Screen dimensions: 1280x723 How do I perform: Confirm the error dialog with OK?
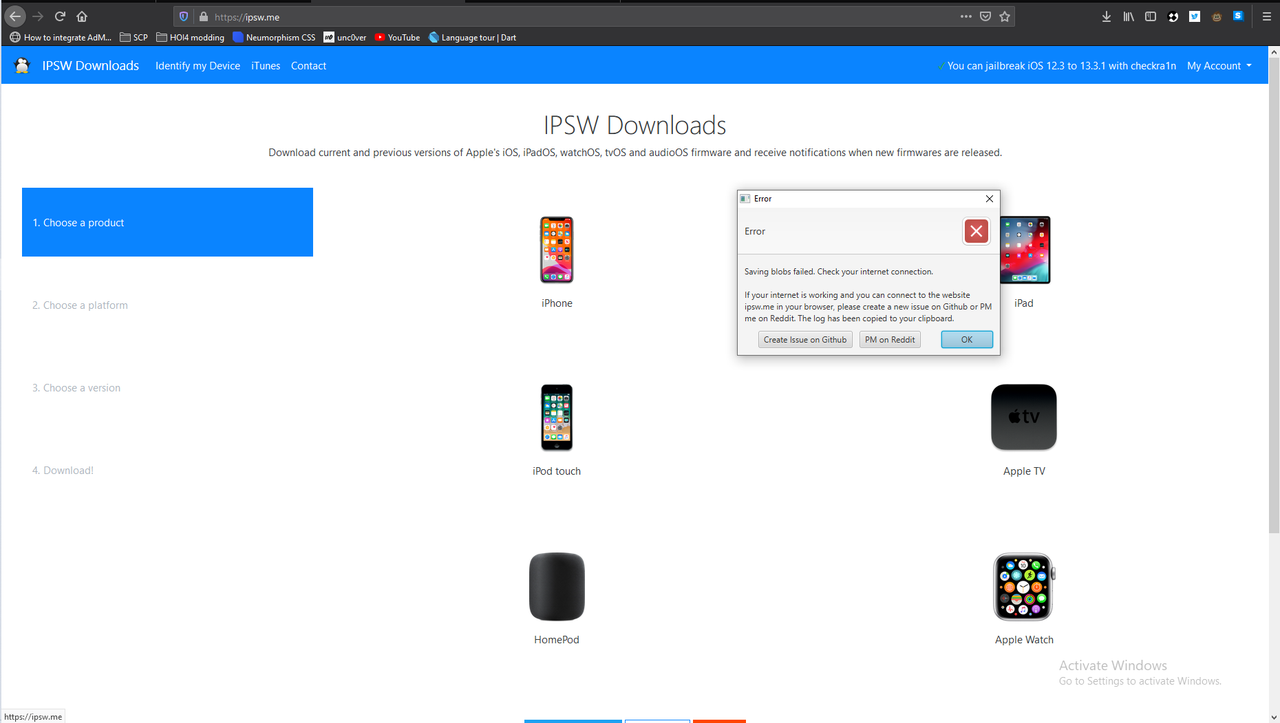click(x=967, y=340)
